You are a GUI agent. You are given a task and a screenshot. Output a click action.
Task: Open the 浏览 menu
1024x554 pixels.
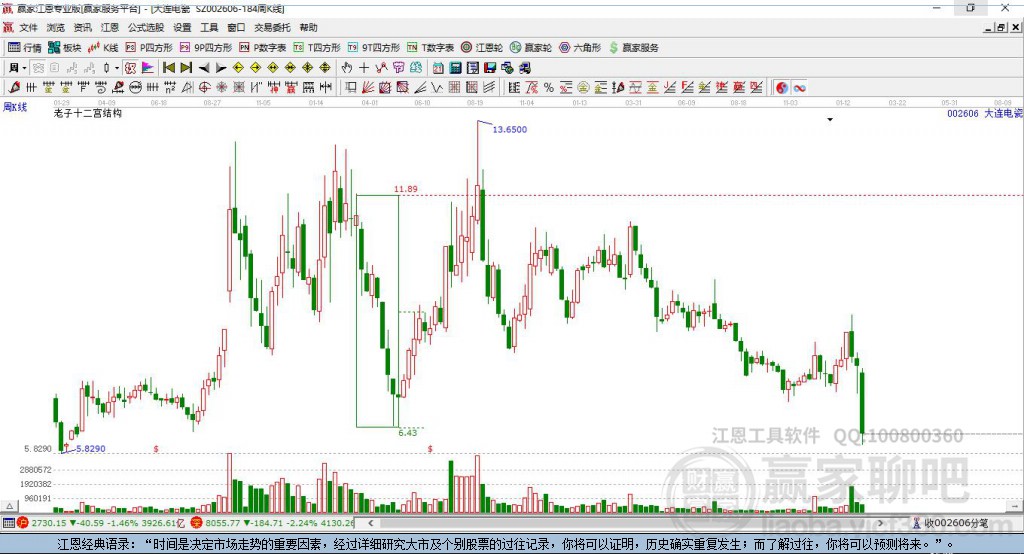point(56,27)
